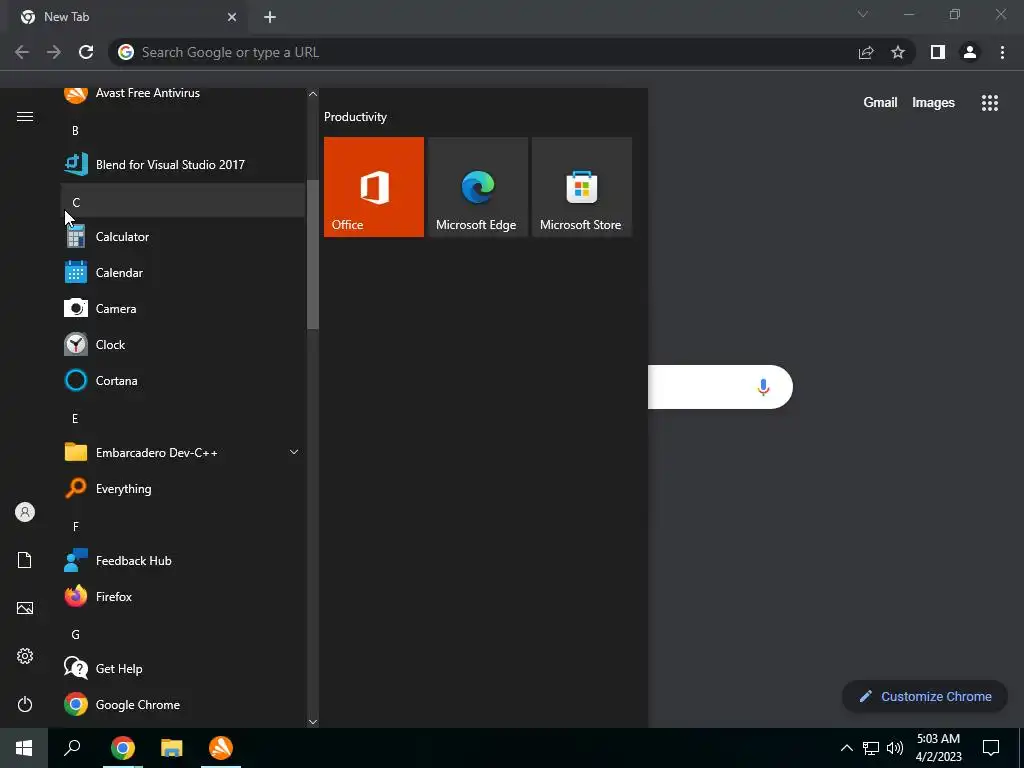This screenshot has height=768, width=1024.
Task: Reload the Chrome page
Action: point(86,52)
